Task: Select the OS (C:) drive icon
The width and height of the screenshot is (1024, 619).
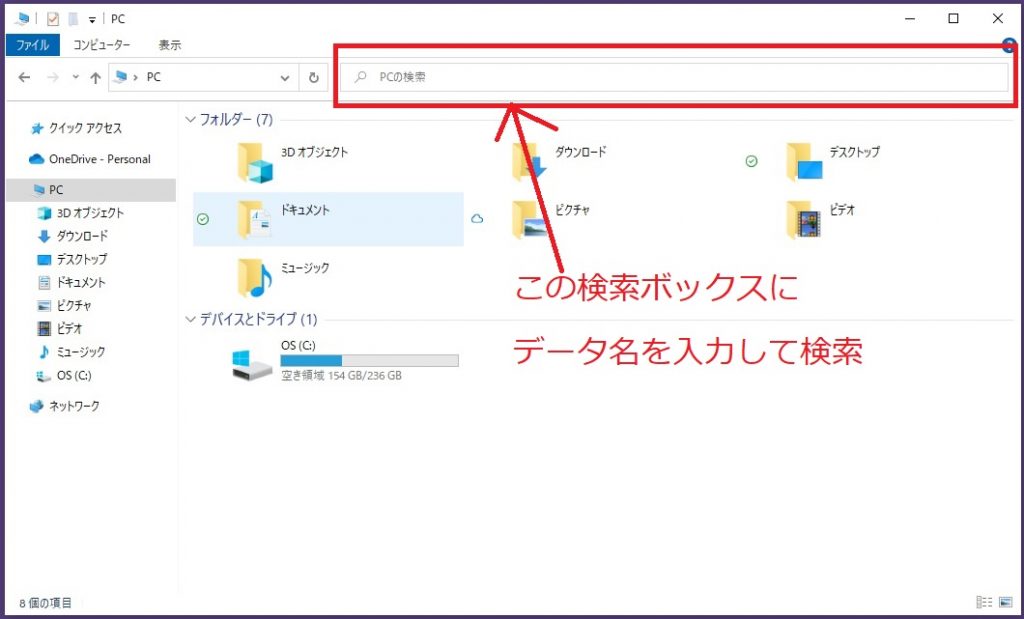Action: 252,363
